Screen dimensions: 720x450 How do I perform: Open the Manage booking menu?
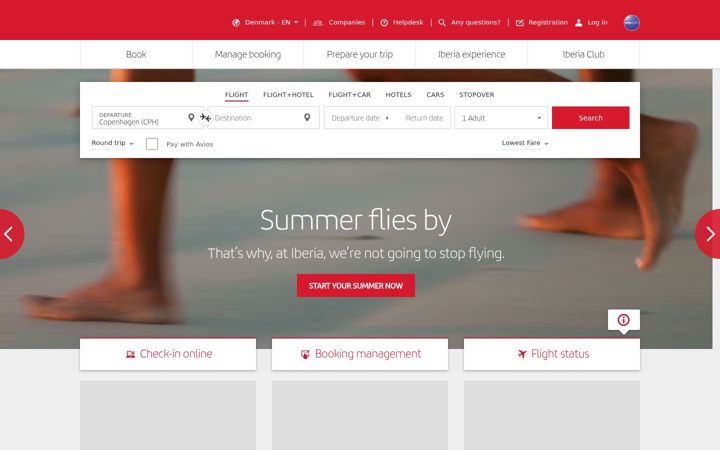coord(248,54)
